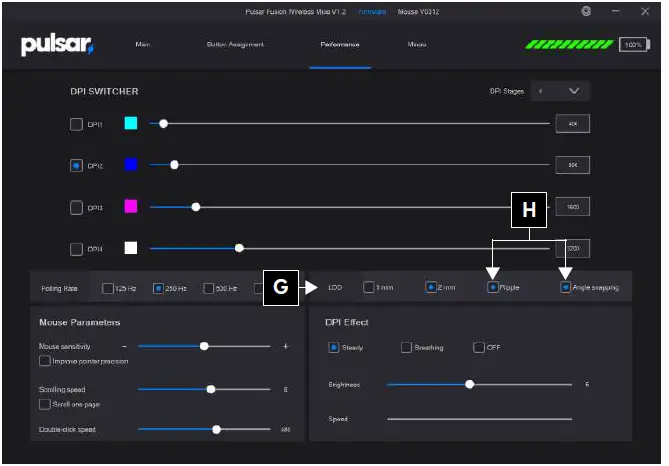The width and height of the screenshot is (669, 466).
Task: Click the green battery level bar
Action: 569,44
